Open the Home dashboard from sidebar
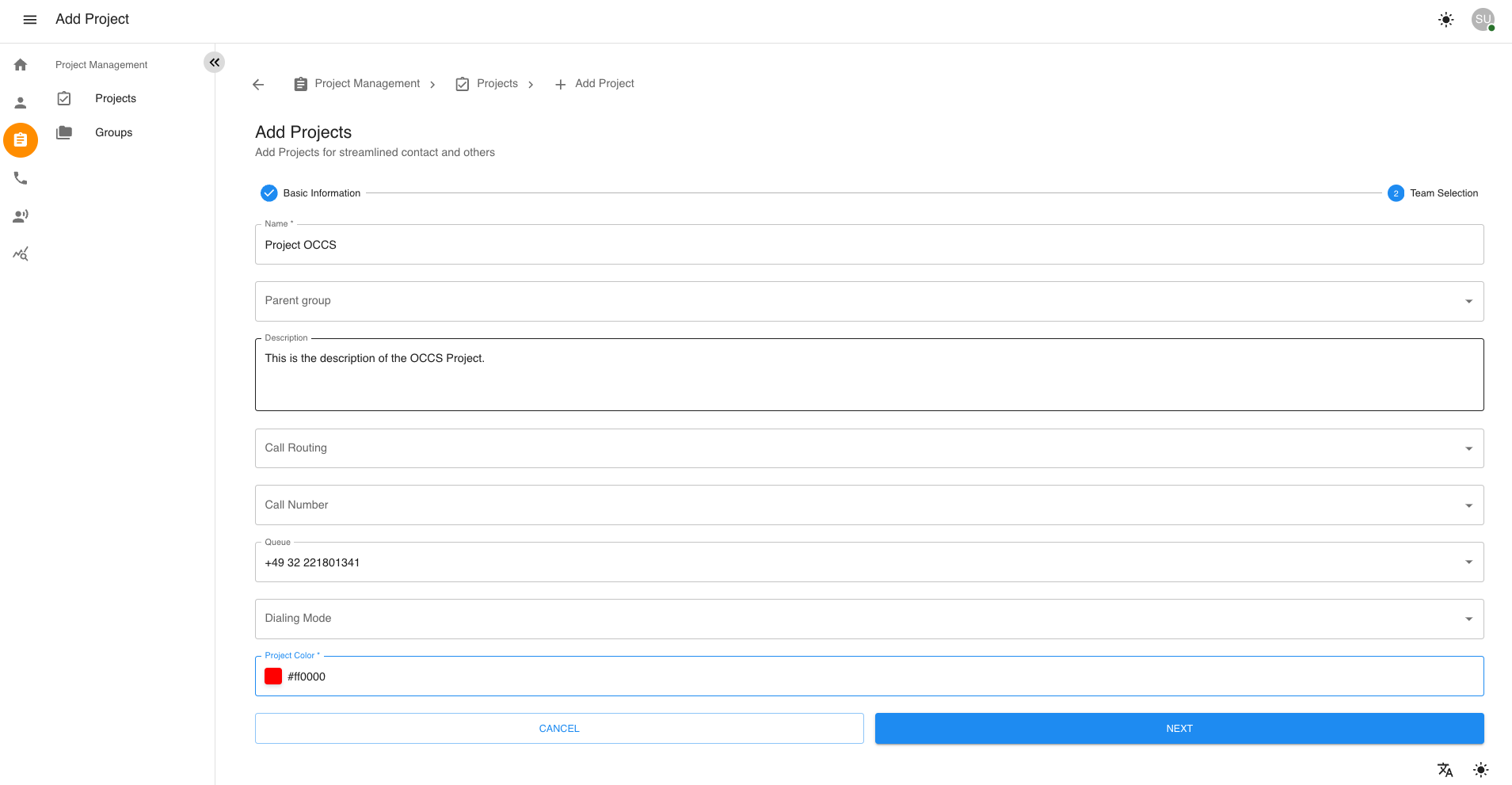 click(x=20, y=63)
